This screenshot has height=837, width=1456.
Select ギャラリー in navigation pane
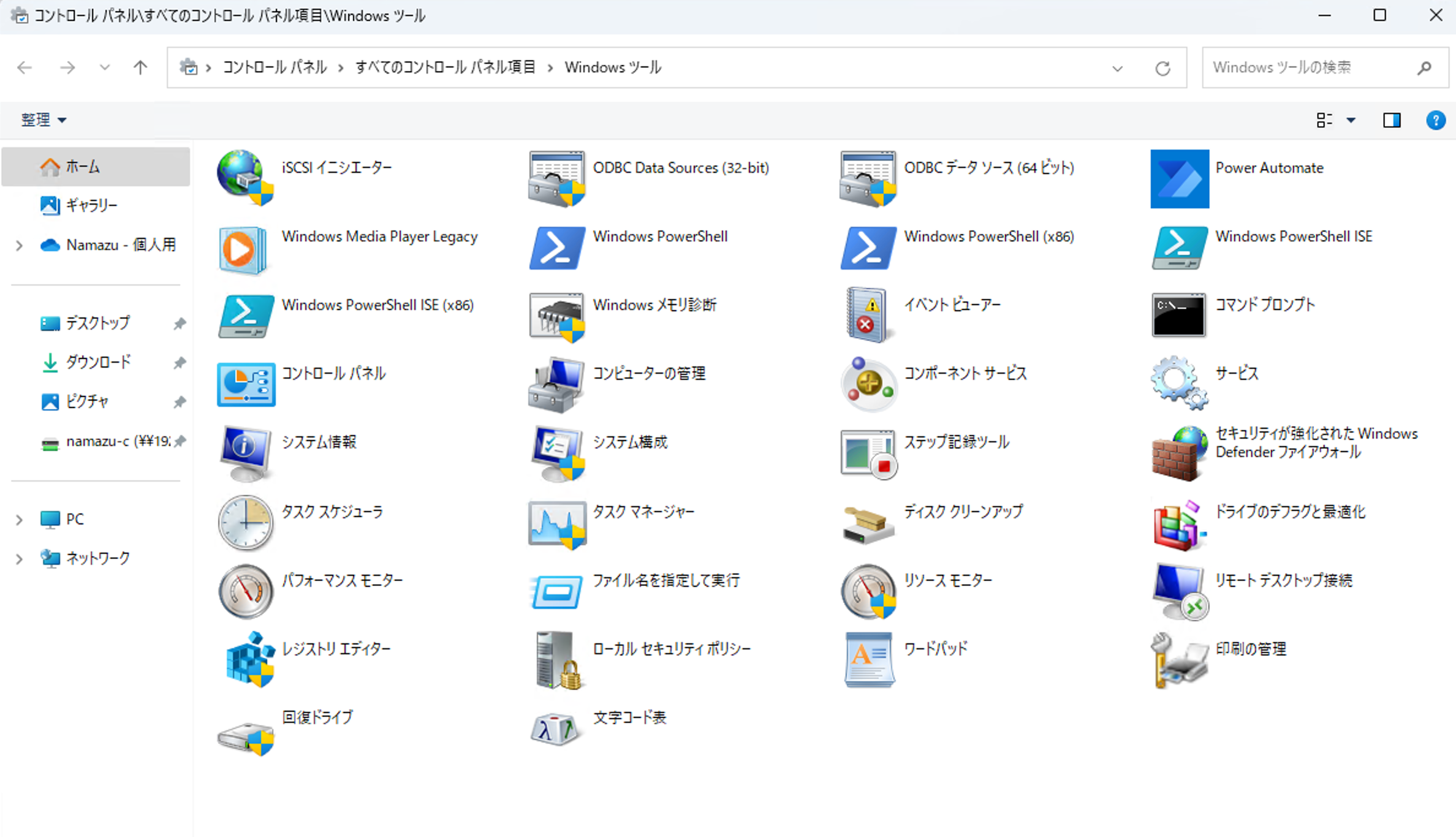pyautogui.click(x=91, y=205)
